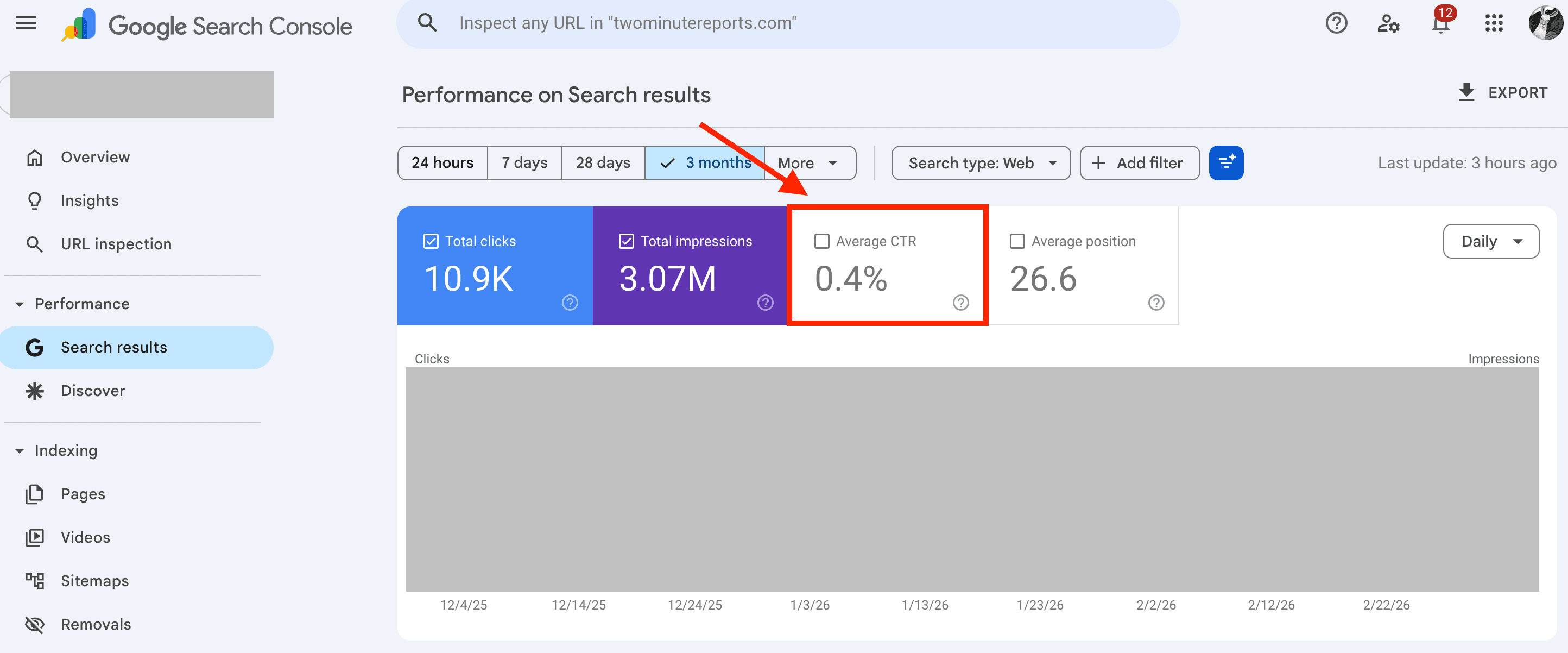
Task: Select the 28 days date range tab
Action: click(603, 162)
